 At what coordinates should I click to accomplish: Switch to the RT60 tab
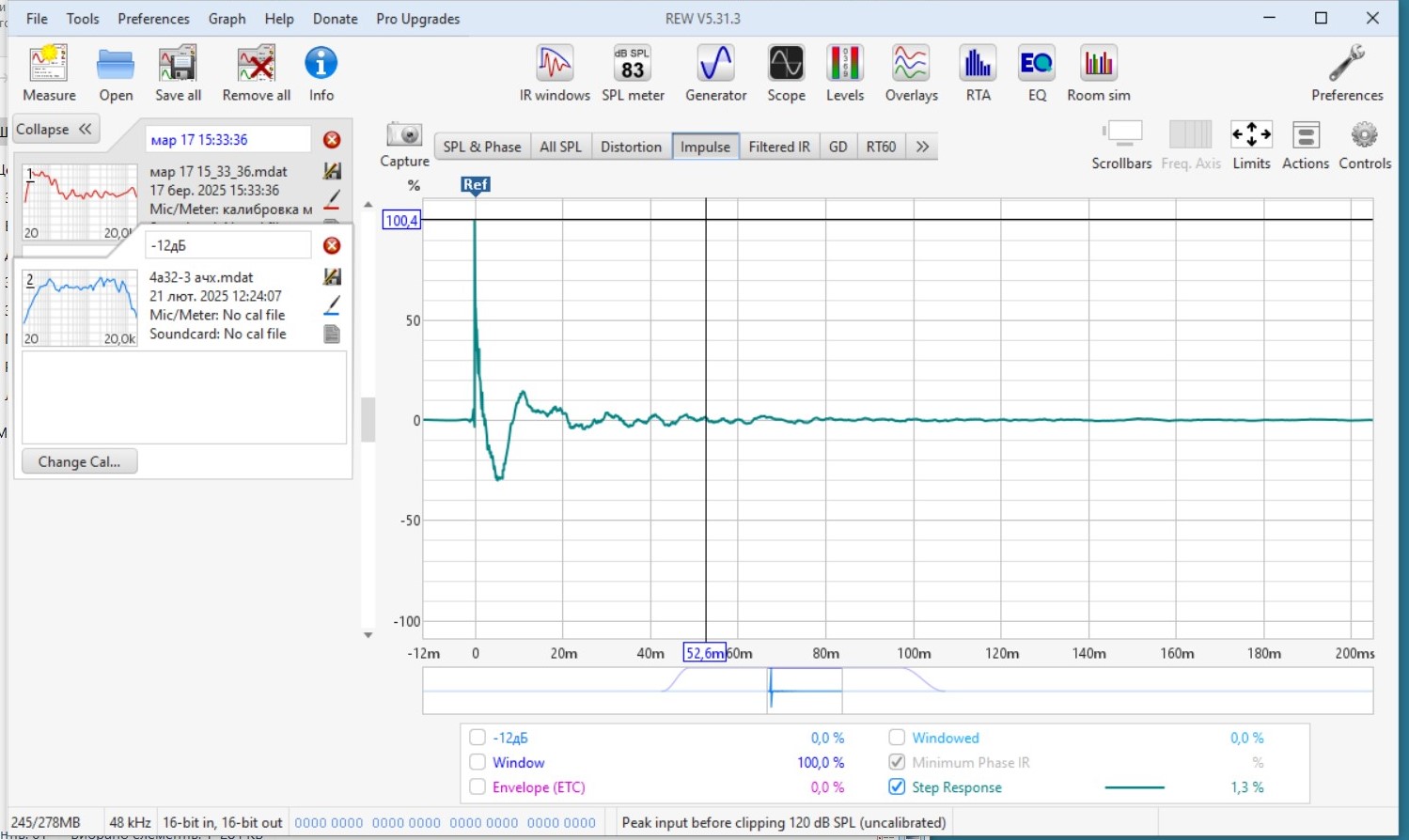point(881,147)
